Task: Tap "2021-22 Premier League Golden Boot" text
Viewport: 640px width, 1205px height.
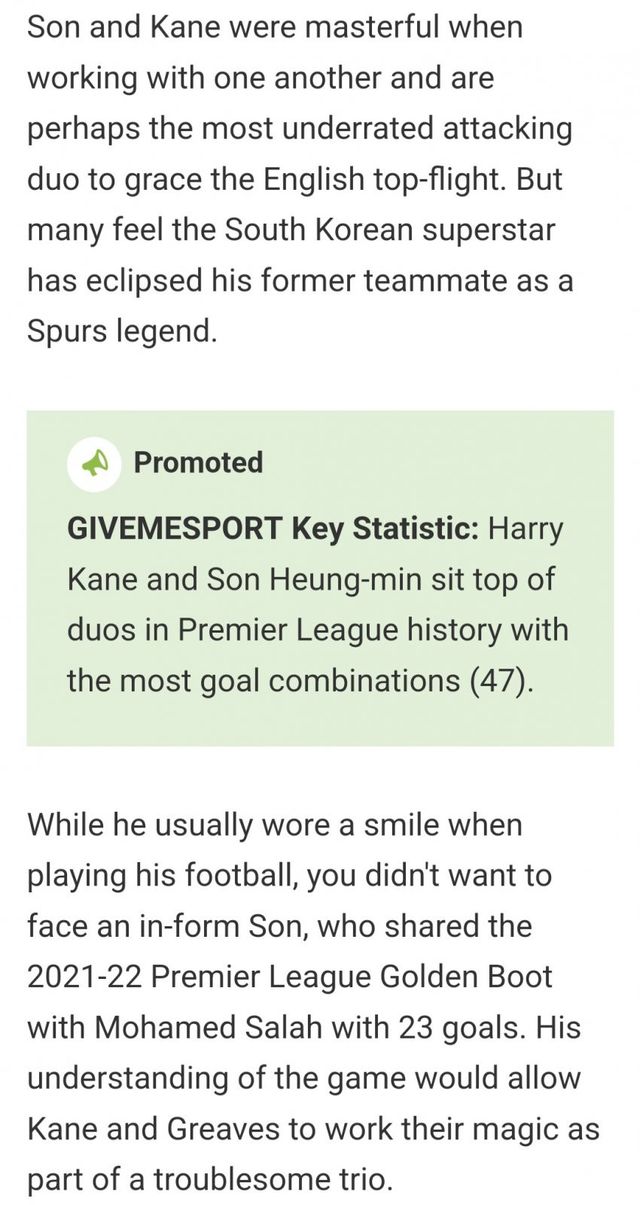Action: pyautogui.click(x=290, y=977)
